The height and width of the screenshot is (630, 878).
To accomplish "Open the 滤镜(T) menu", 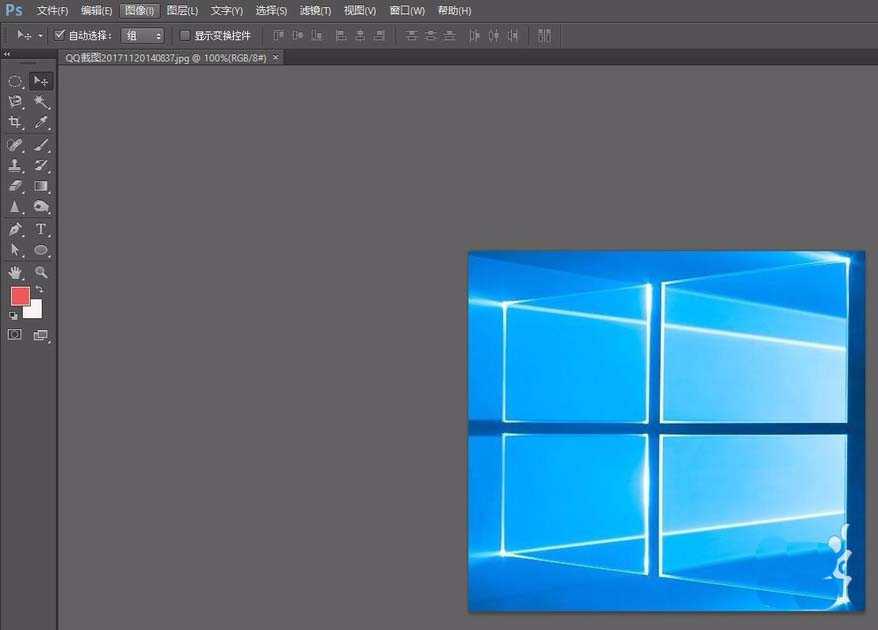I will [x=315, y=10].
